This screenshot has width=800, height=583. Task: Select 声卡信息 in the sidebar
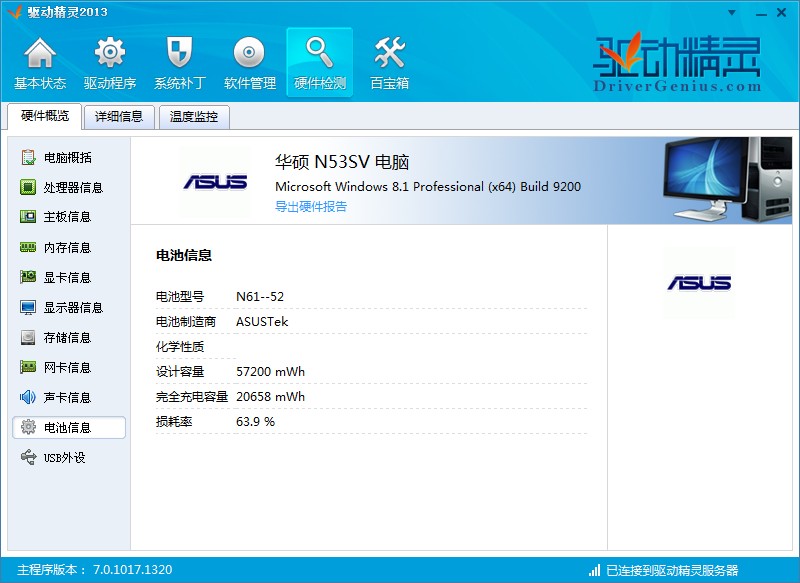click(69, 397)
